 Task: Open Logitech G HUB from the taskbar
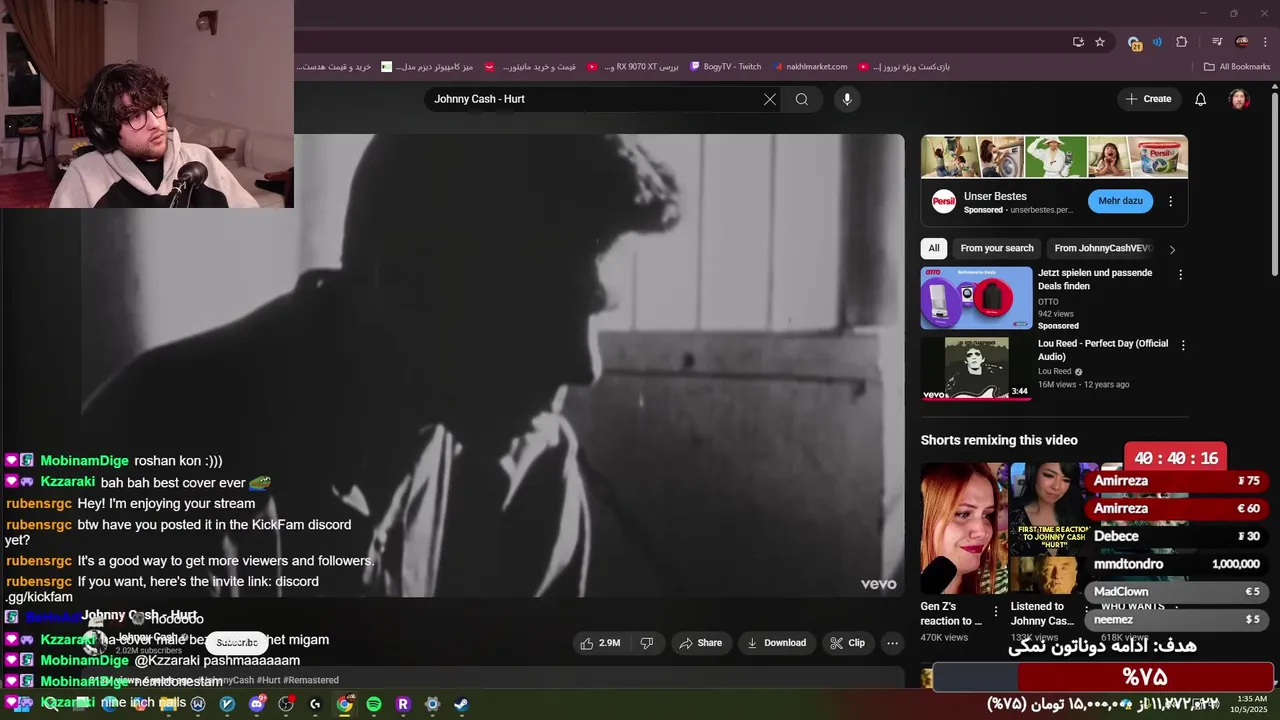[x=315, y=704]
